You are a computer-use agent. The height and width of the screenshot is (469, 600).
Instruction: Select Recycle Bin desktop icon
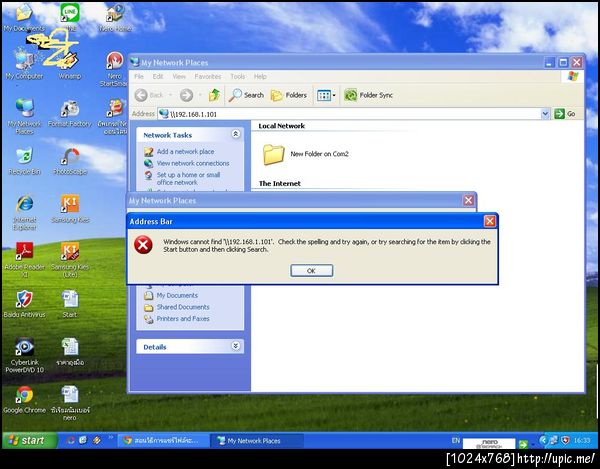click(24, 161)
